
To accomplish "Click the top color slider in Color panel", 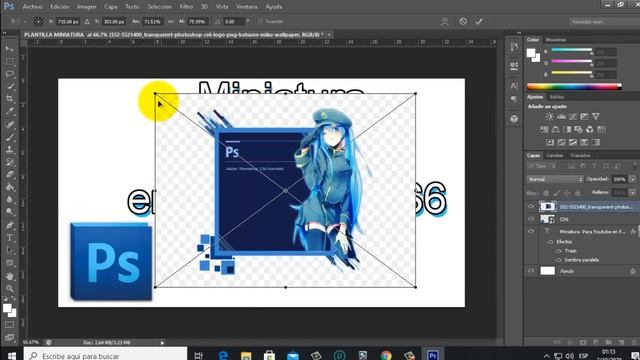I will (571, 50).
